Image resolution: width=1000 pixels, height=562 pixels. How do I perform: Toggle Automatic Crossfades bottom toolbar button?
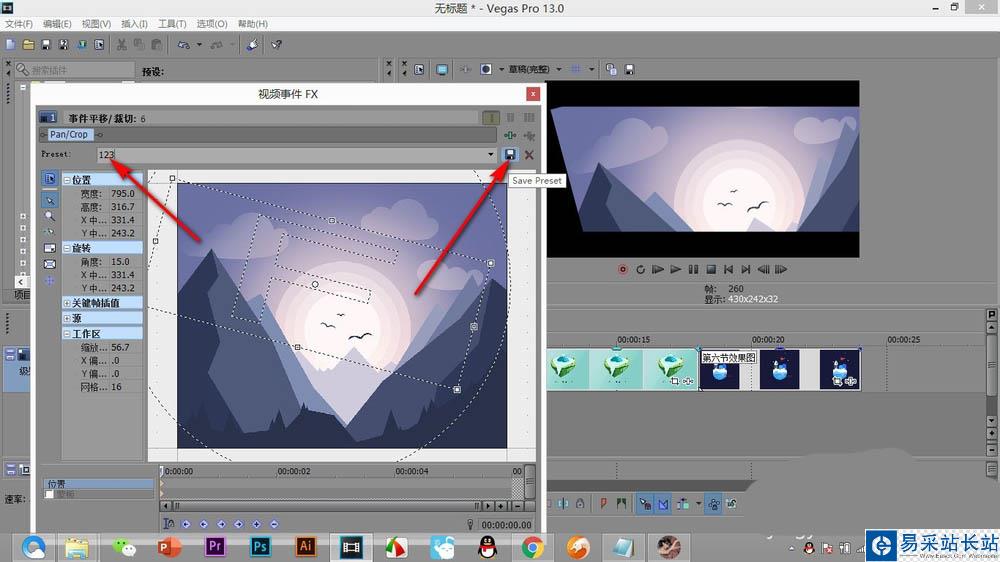point(663,504)
